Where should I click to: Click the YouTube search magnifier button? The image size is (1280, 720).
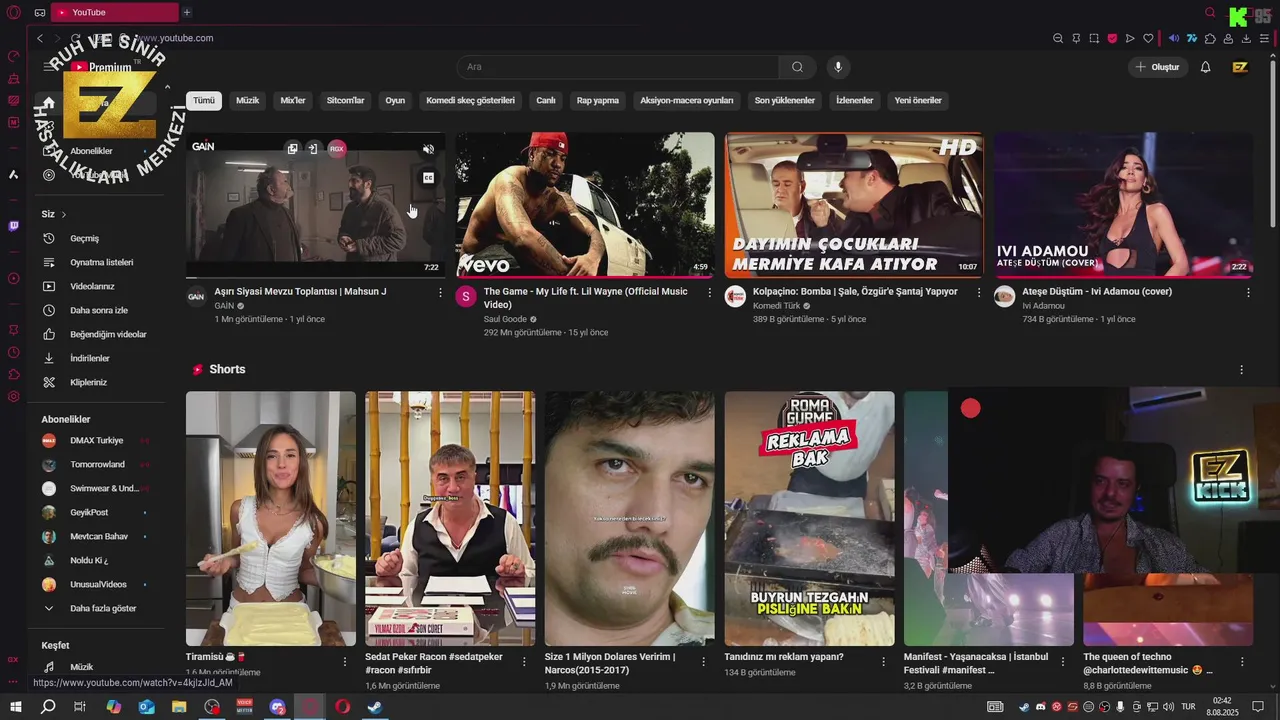797,67
